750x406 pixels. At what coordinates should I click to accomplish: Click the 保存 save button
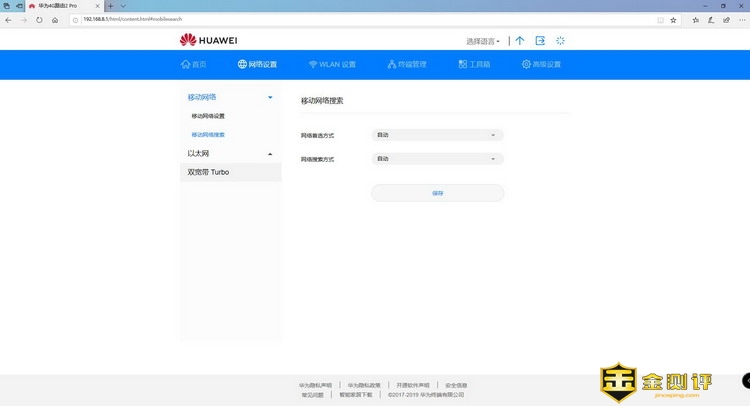[437, 193]
